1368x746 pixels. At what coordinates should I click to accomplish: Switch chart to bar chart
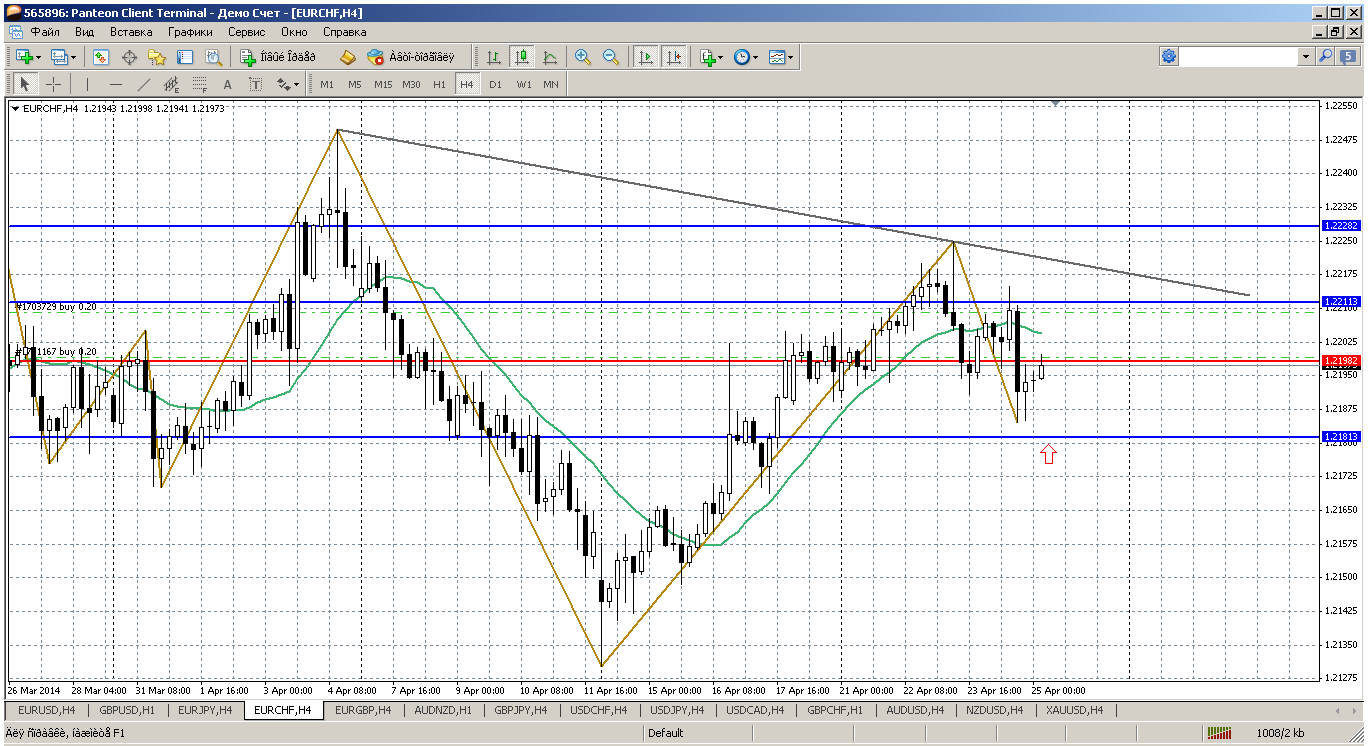point(494,57)
